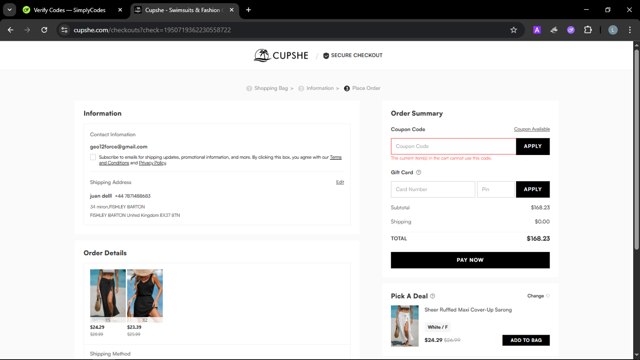Focus the gift card Pin field
Viewport: 640px width, 360px height.
496,189
